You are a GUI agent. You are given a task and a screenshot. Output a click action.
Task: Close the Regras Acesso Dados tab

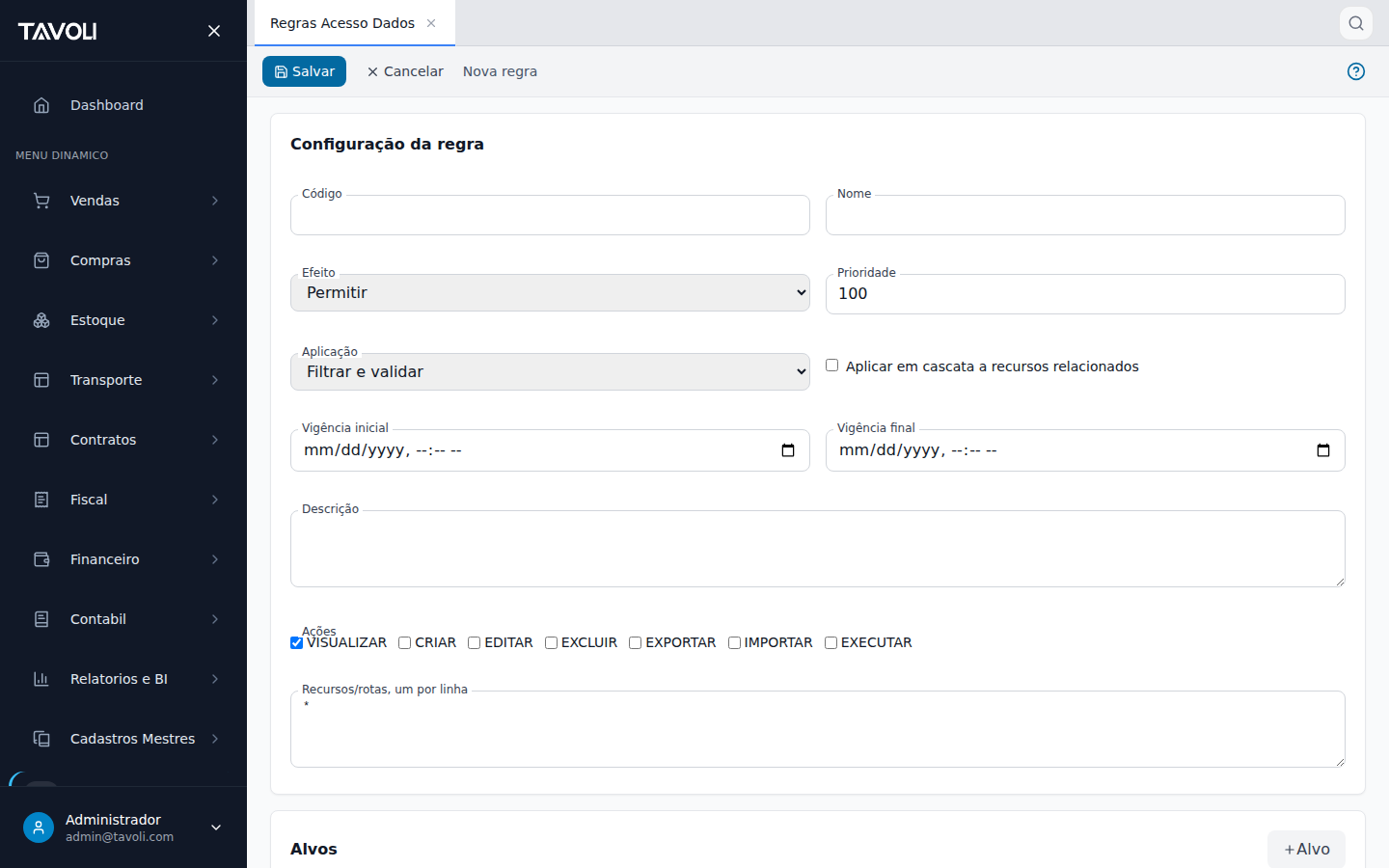click(x=431, y=23)
